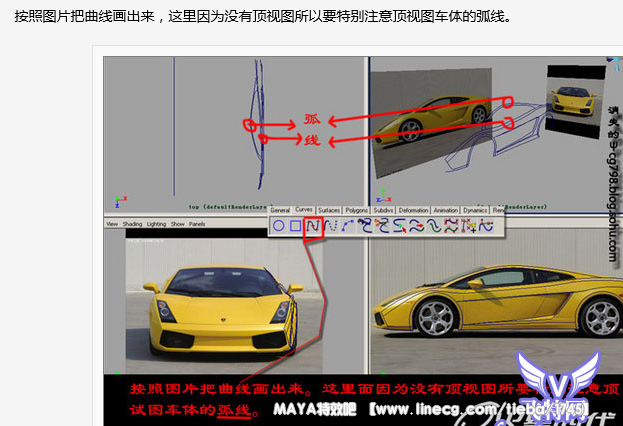
Task: Select the NURBS circle shelf icon
Action: pos(279,226)
